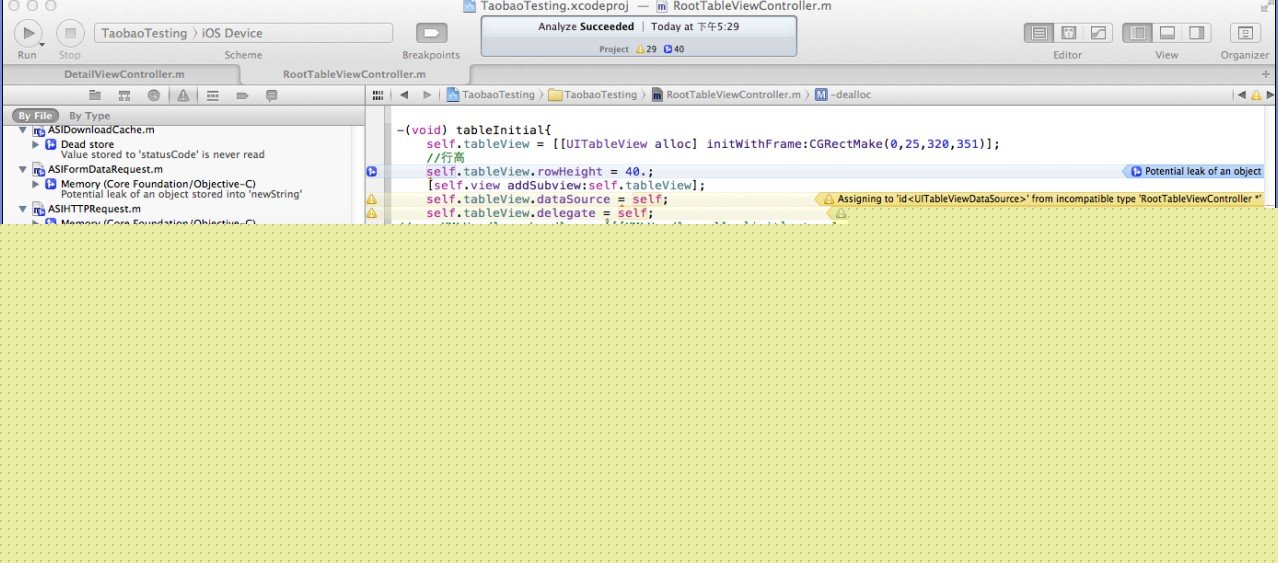Open the Breakpoint navigator
This screenshot has width=1278, height=563.
(x=242, y=95)
